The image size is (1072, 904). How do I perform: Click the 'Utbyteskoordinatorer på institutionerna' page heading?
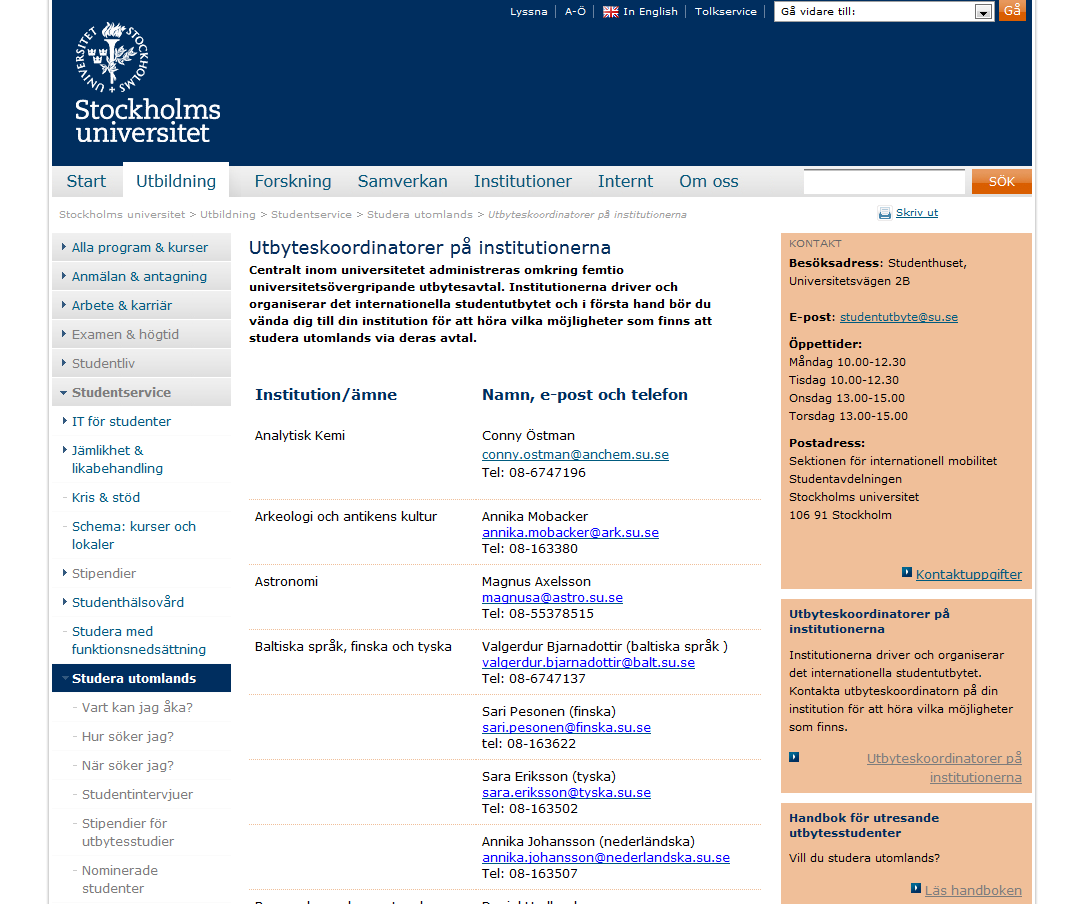pos(429,248)
